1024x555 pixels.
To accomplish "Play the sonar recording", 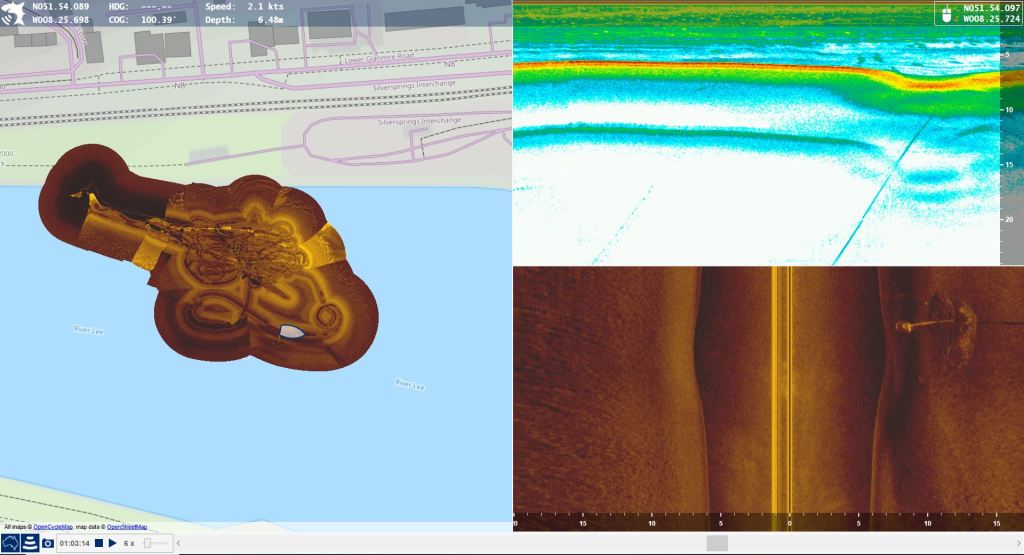I will 112,543.
